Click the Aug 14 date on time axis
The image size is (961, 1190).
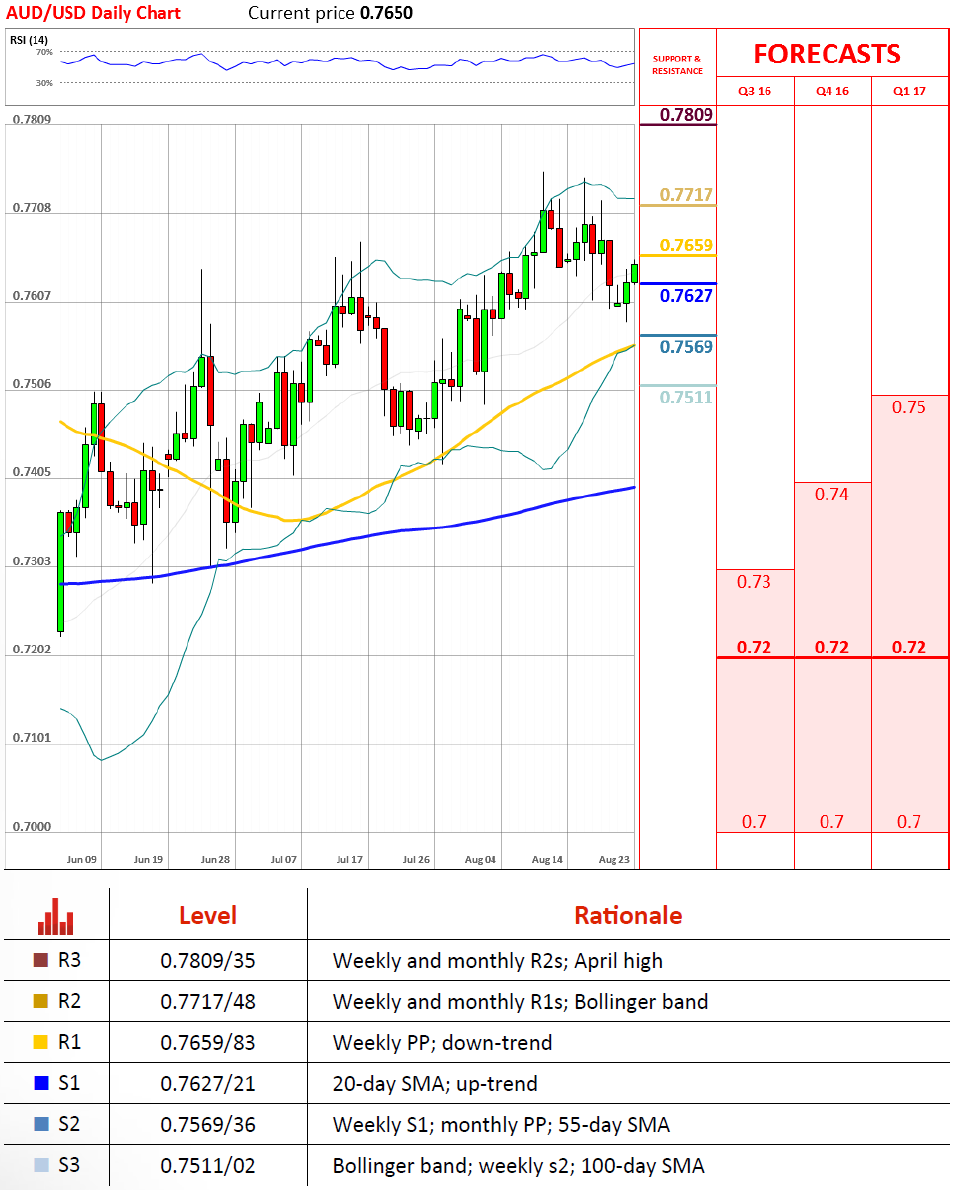pyautogui.click(x=548, y=859)
